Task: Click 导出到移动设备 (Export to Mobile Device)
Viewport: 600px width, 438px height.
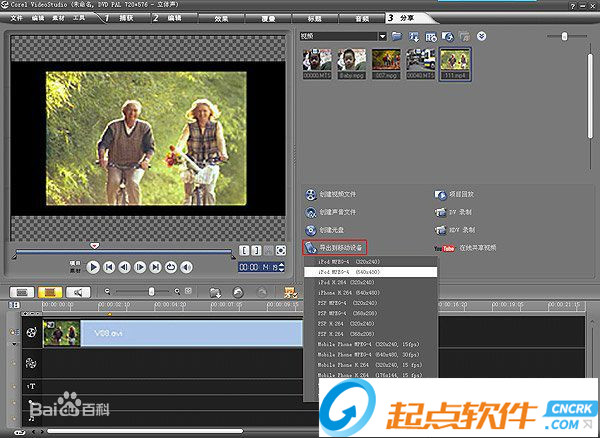Action: tap(334, 248)
